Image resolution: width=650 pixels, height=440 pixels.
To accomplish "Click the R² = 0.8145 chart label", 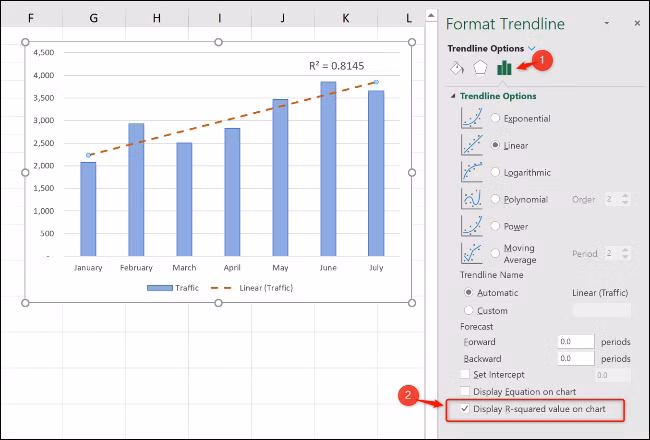I will [337, 66].
